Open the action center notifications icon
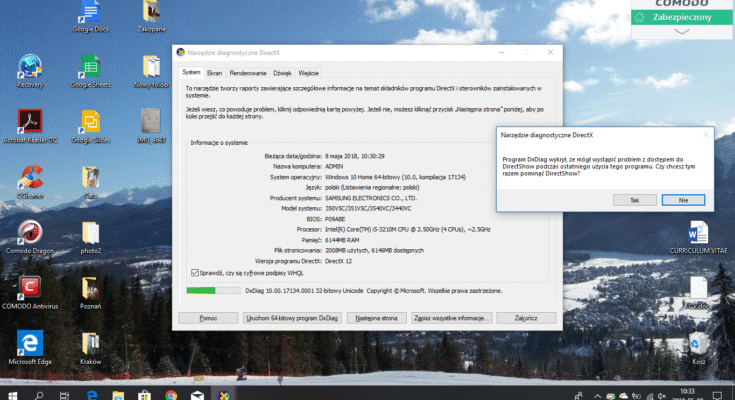Image resolution: width=735 pixels, height=400 pixels. pyautogui.click(x=717, y=396)
